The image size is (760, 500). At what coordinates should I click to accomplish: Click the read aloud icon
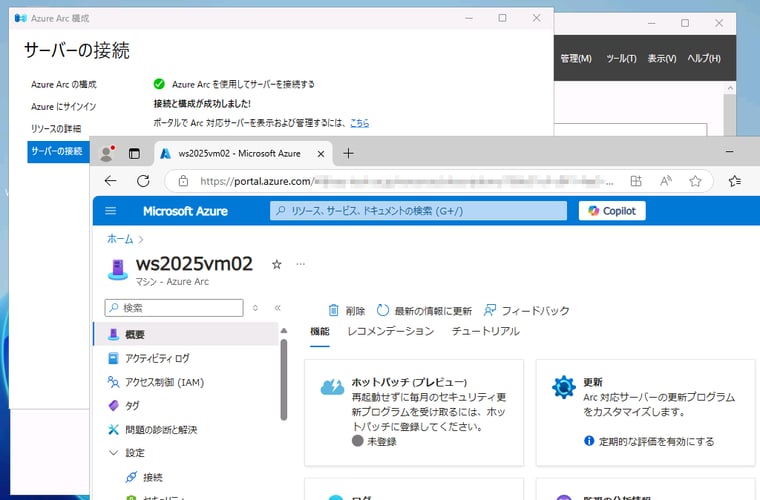(x=665, y=181)
